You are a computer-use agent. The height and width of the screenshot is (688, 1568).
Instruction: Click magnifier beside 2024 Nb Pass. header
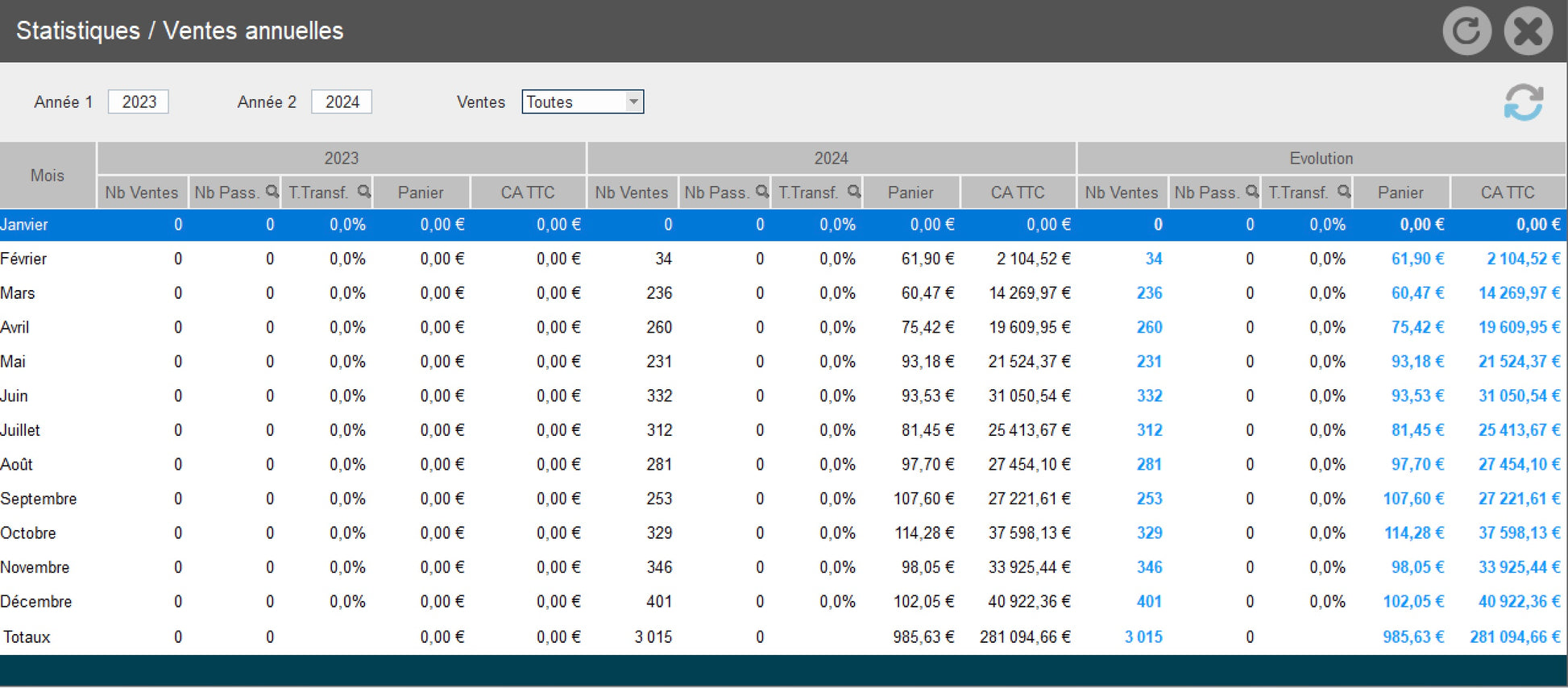761,192
